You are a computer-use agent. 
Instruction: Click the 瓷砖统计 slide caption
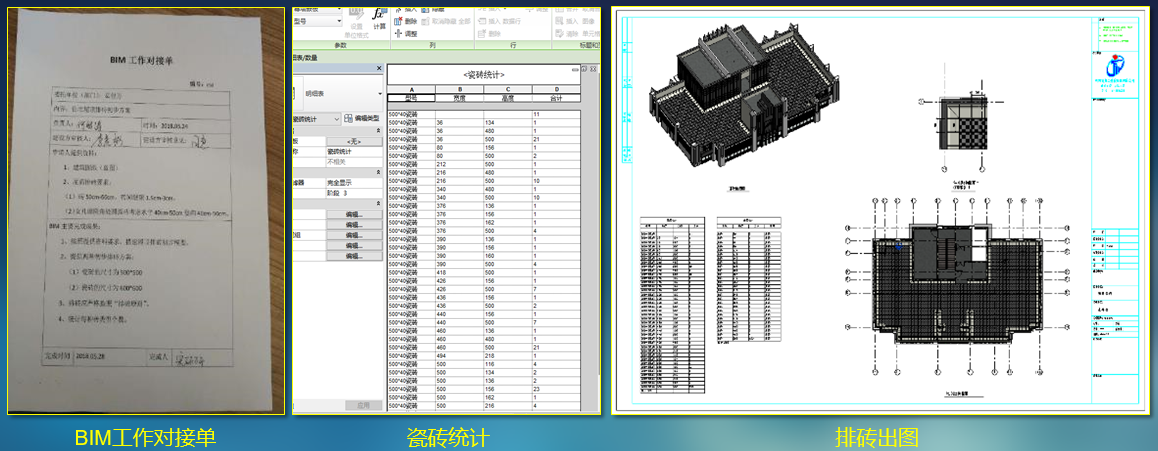[448, 437]
